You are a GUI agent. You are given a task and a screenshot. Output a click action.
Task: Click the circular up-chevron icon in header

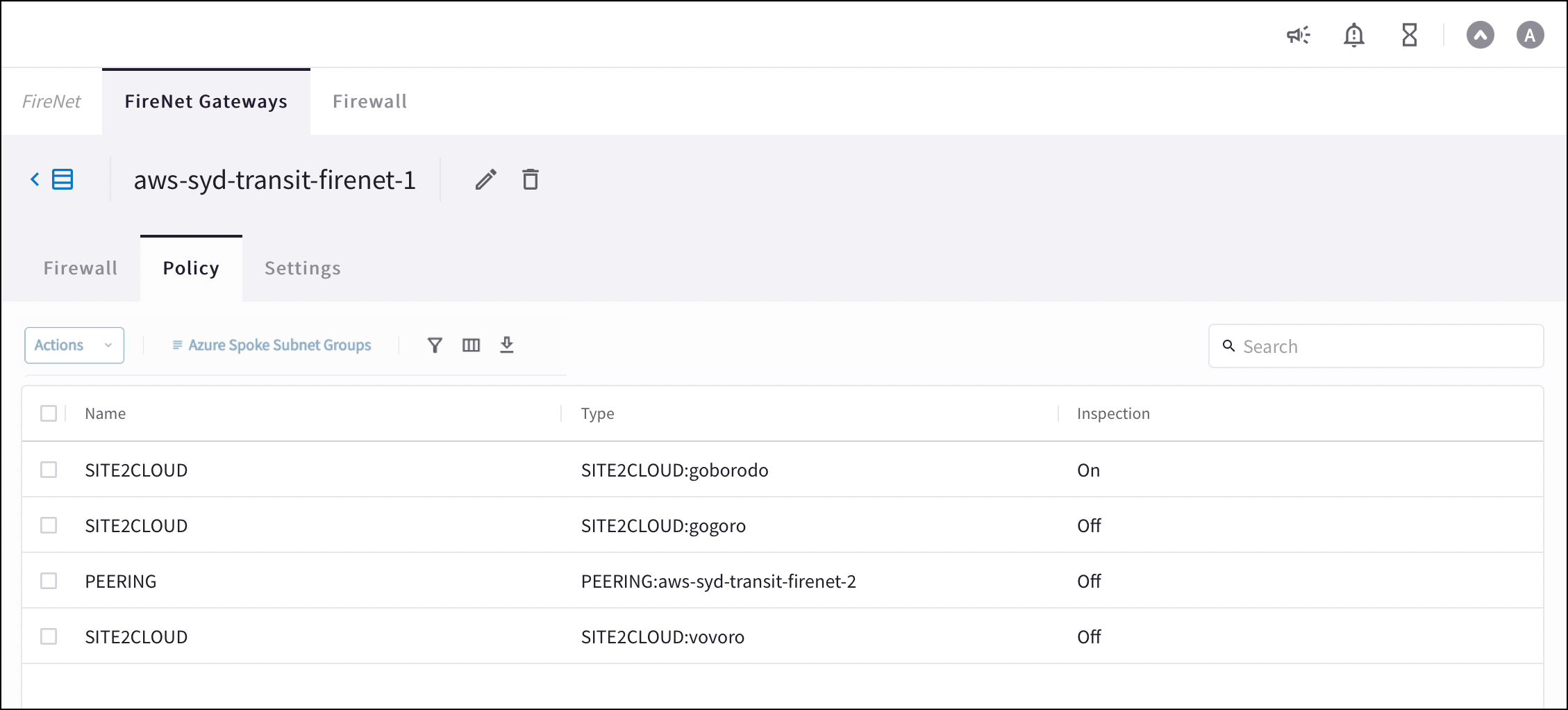coord(1480,35)
